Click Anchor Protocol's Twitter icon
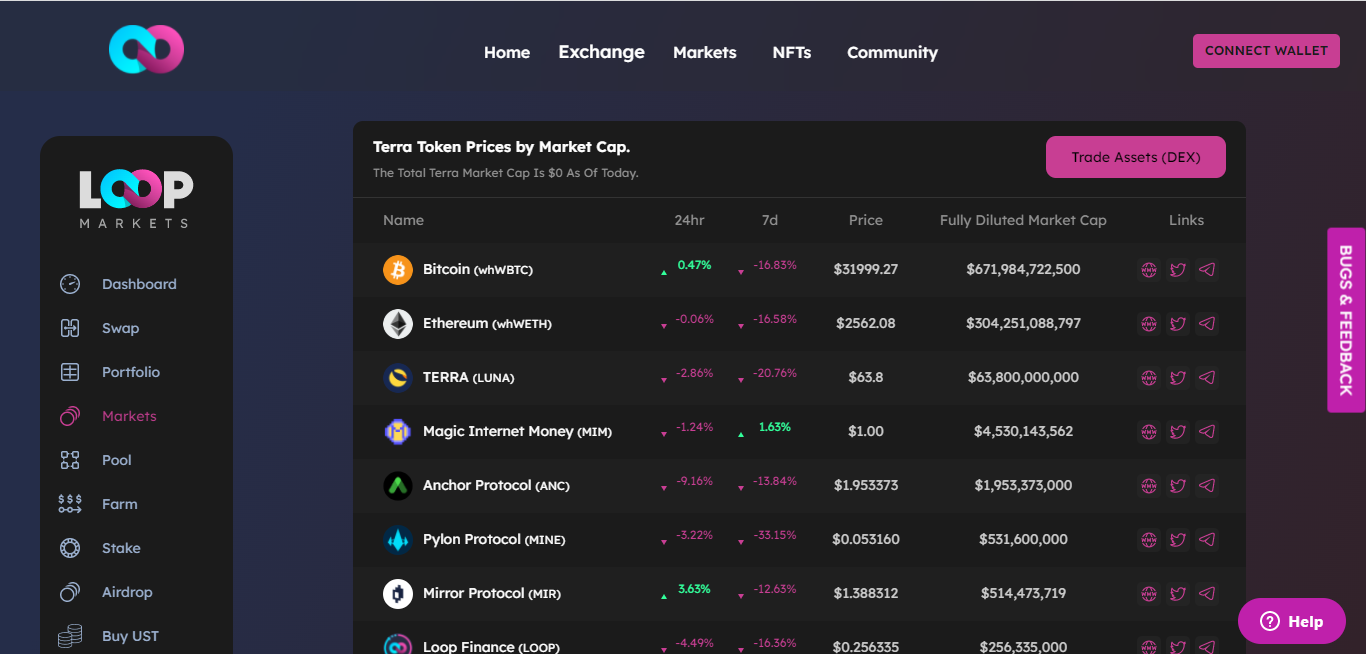The image size is (1366, 654). [x=1177, y=486]
